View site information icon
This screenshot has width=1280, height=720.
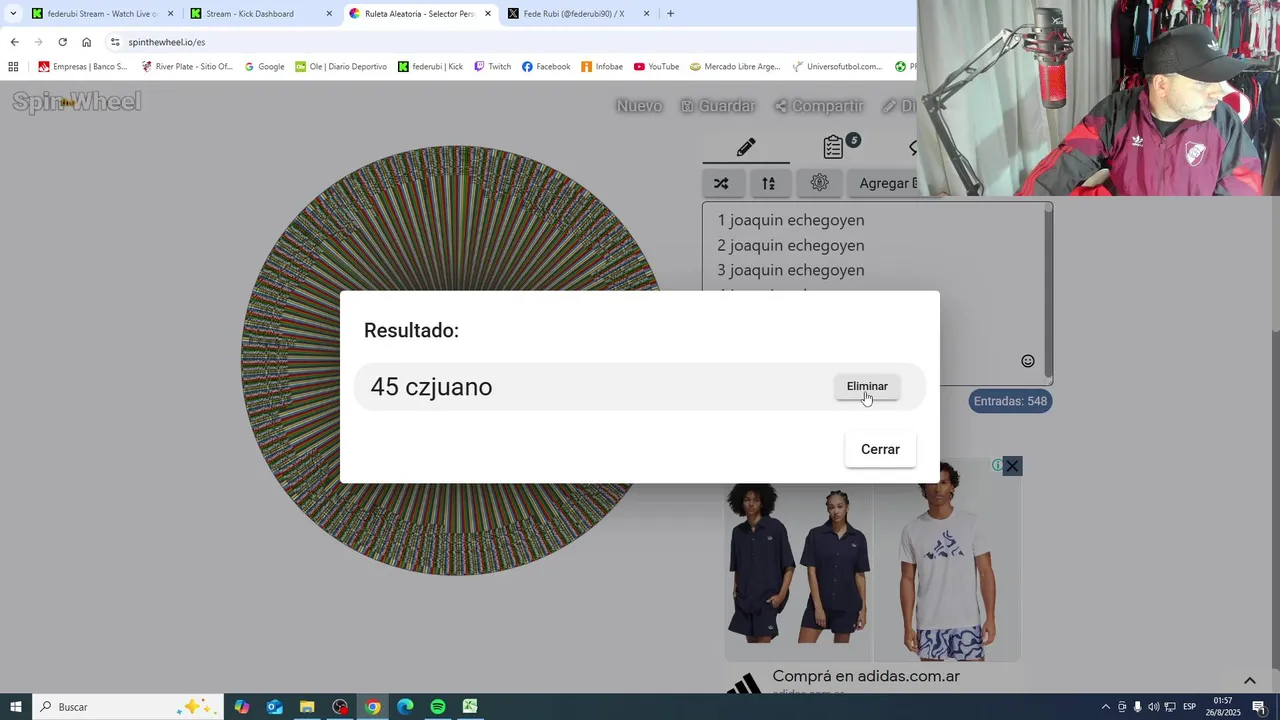tap(115, 42)
